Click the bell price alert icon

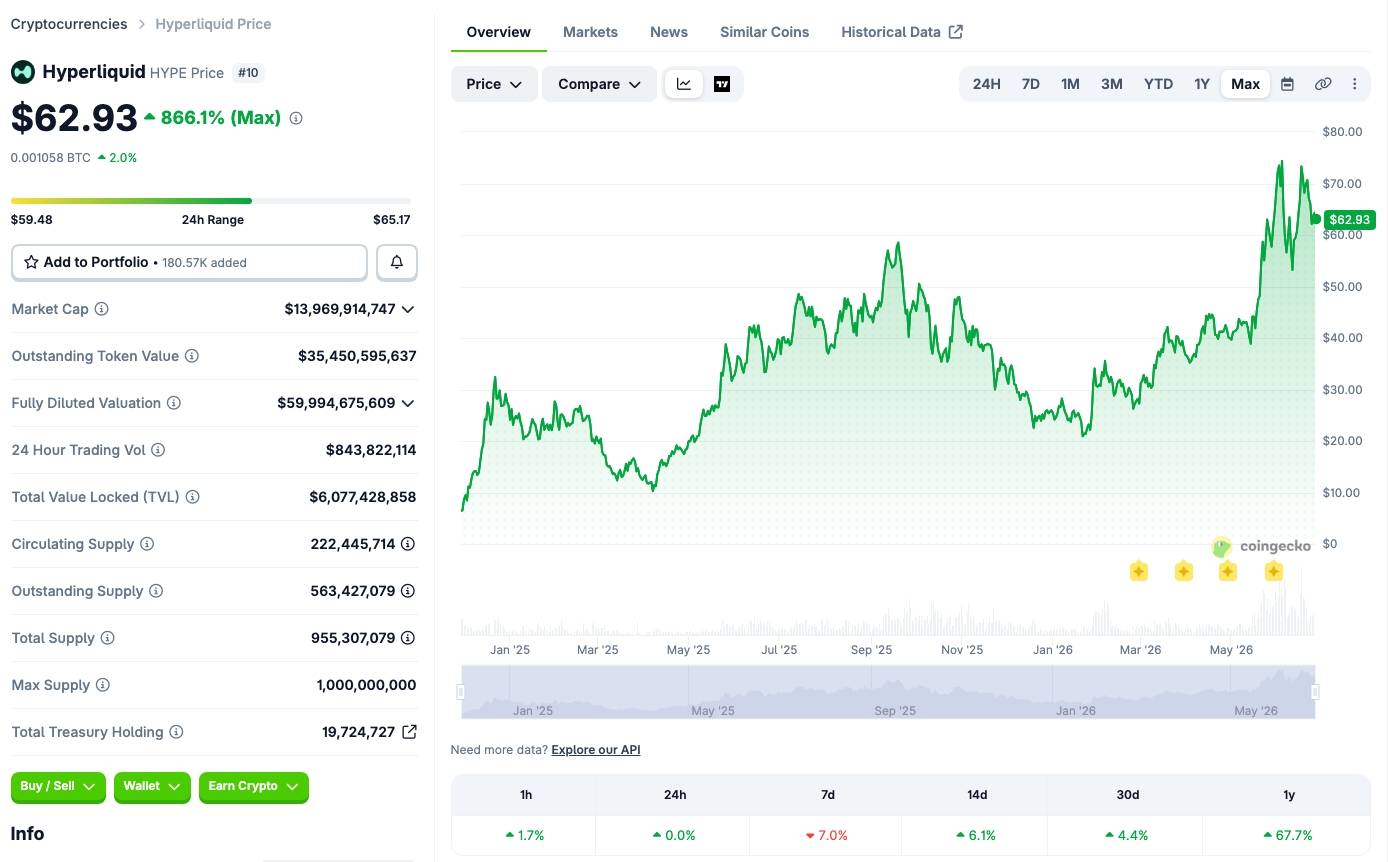point(397,262)
